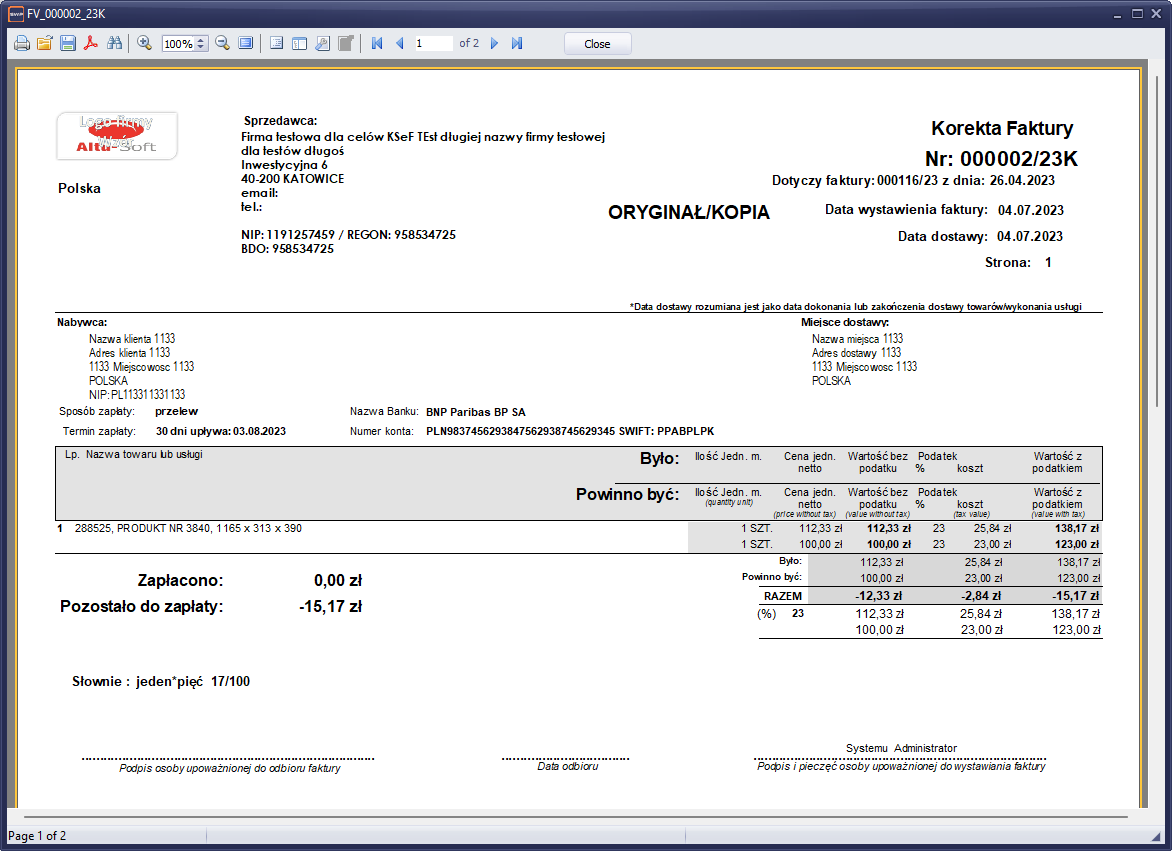This screenshot has height=851, width=1172.
Task: Go to the previous page
Action: coord(400,44)
